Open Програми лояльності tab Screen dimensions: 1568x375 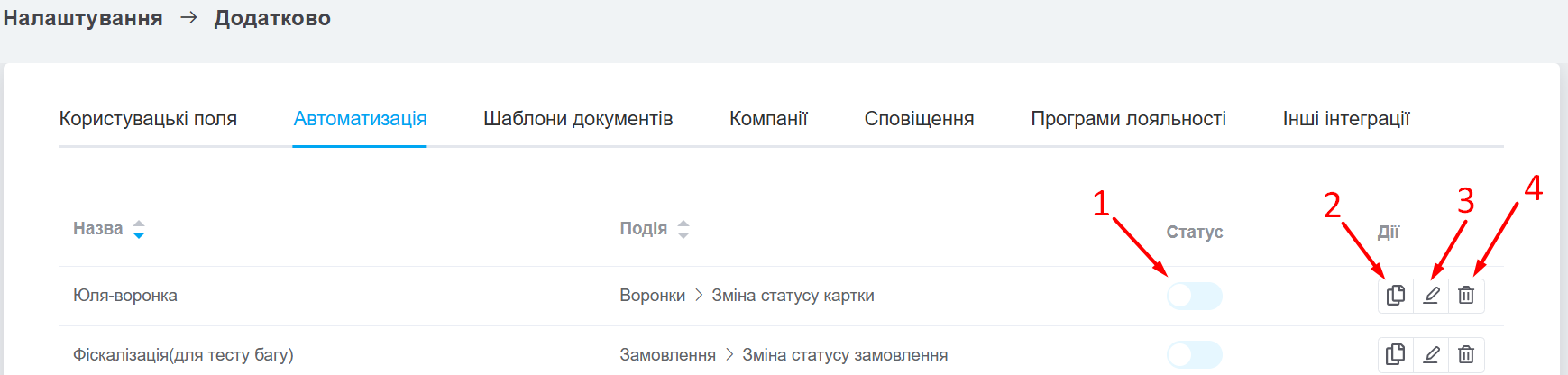pyautogui.click(x=1128, y=119)
